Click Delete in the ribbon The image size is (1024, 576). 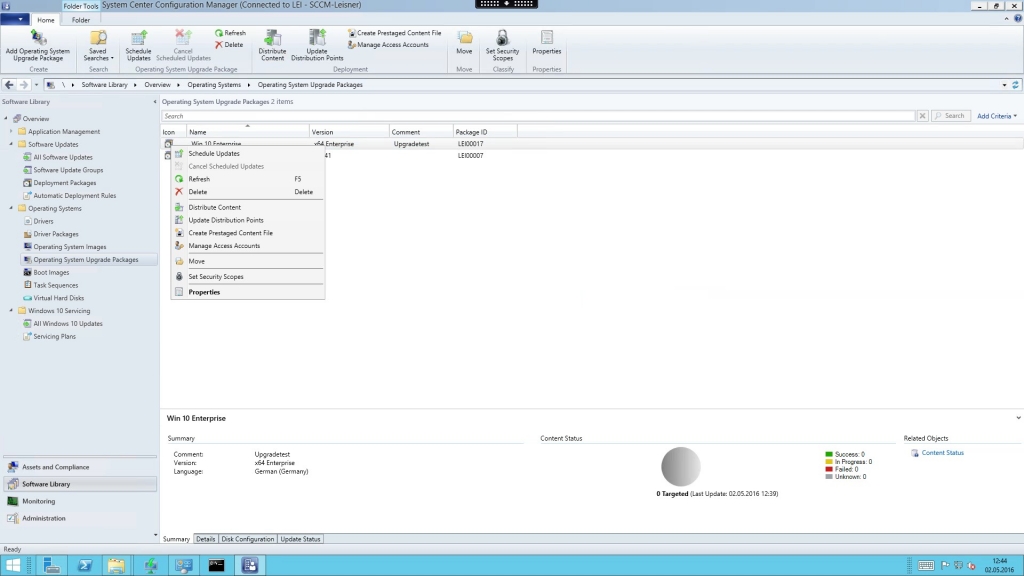click(x=229, y=44)
